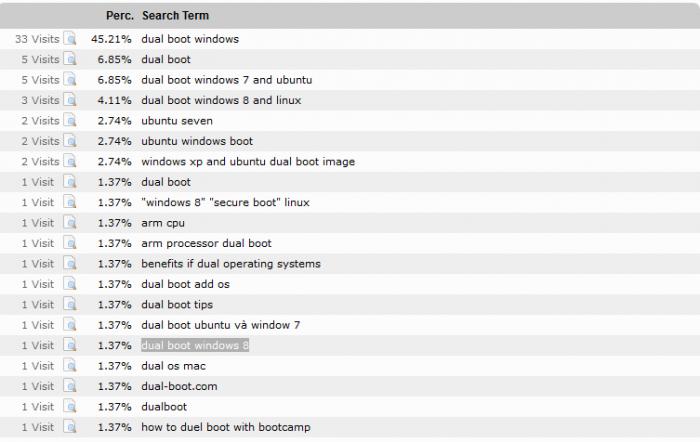The height and width of the screenshot is (442, 700).
Task: Open details icon for 'ubuntu seven' row
Action: pyautogui.click(x=70, y=121)
